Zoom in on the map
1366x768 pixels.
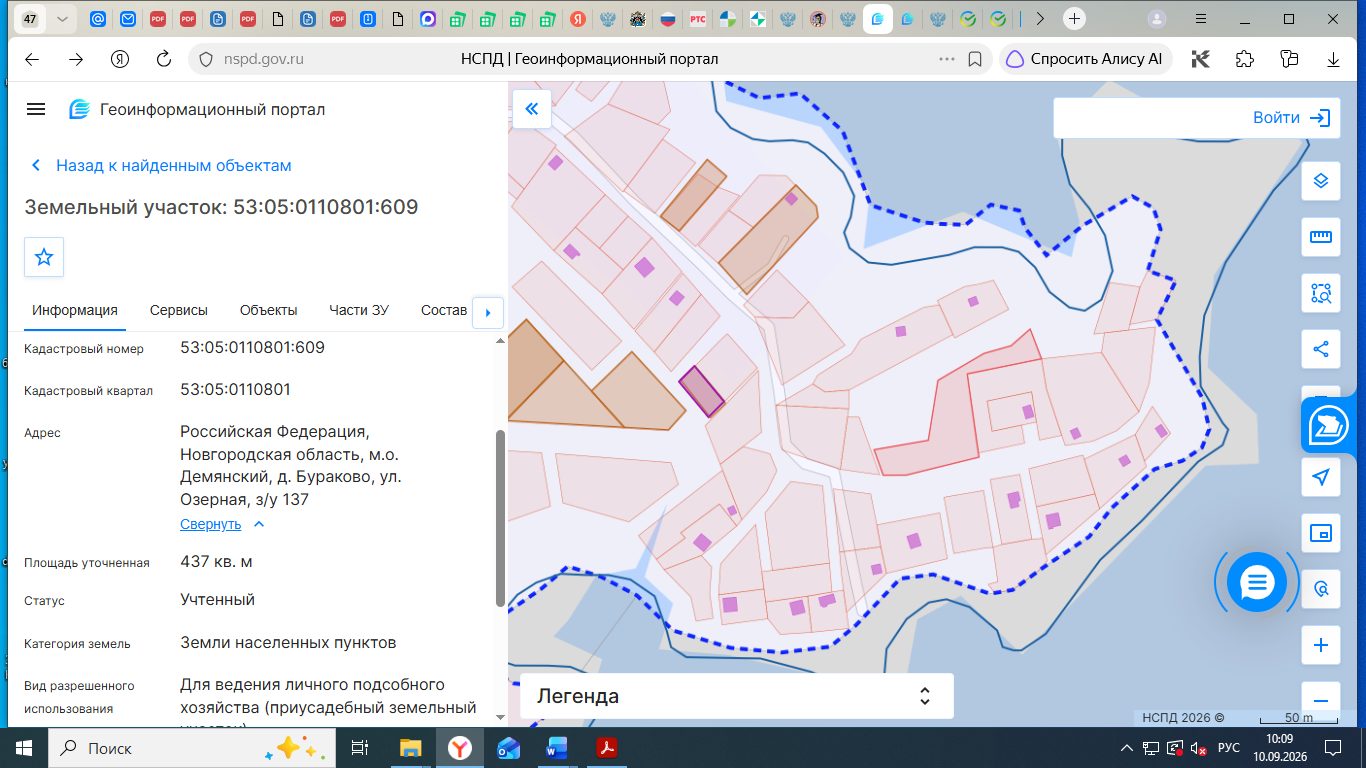click(x=1320, y=645)
